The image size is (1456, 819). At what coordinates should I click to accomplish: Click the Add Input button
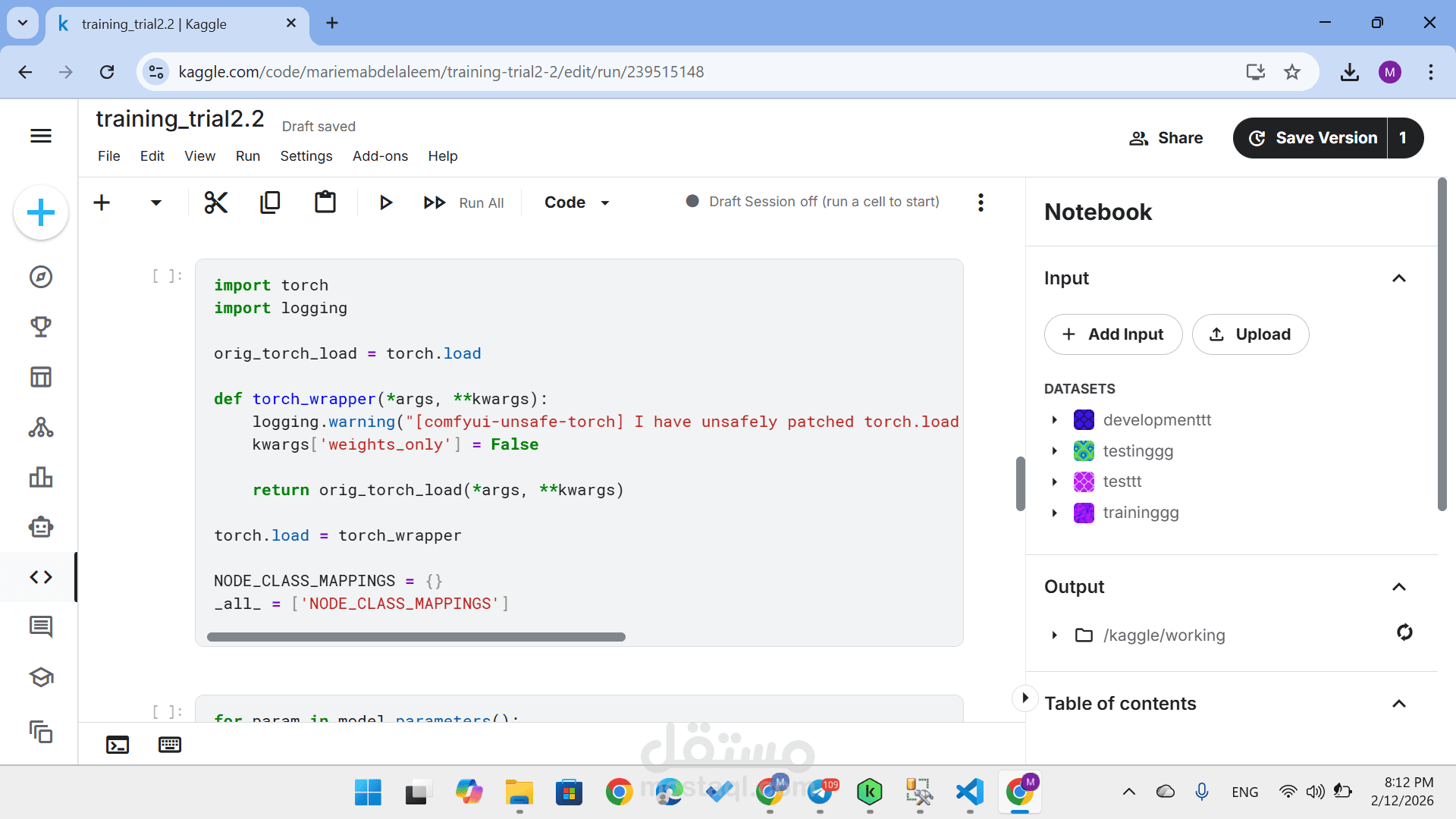tap(1112, 334)
